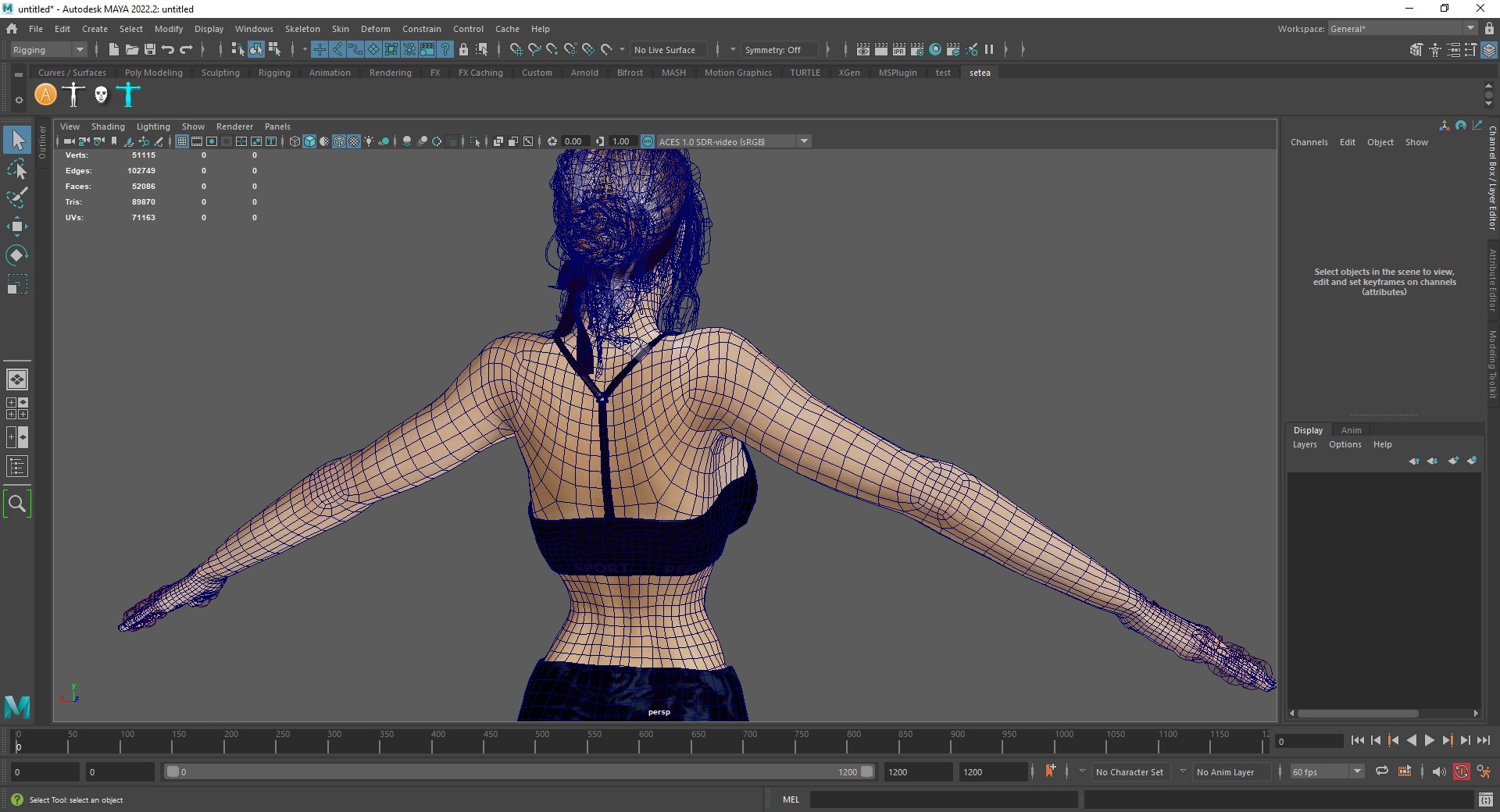Click the skull shelf icon
Screen dimensions: 1500x812
click(x=101, y=95)
